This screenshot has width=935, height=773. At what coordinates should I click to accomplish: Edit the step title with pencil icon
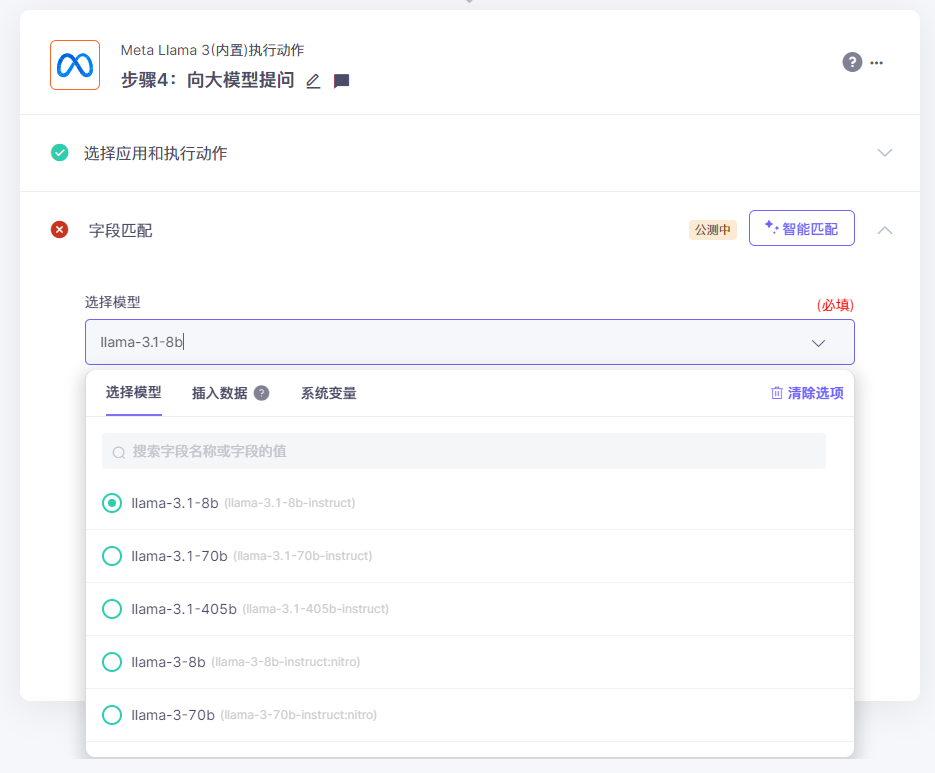click(313, 81)
